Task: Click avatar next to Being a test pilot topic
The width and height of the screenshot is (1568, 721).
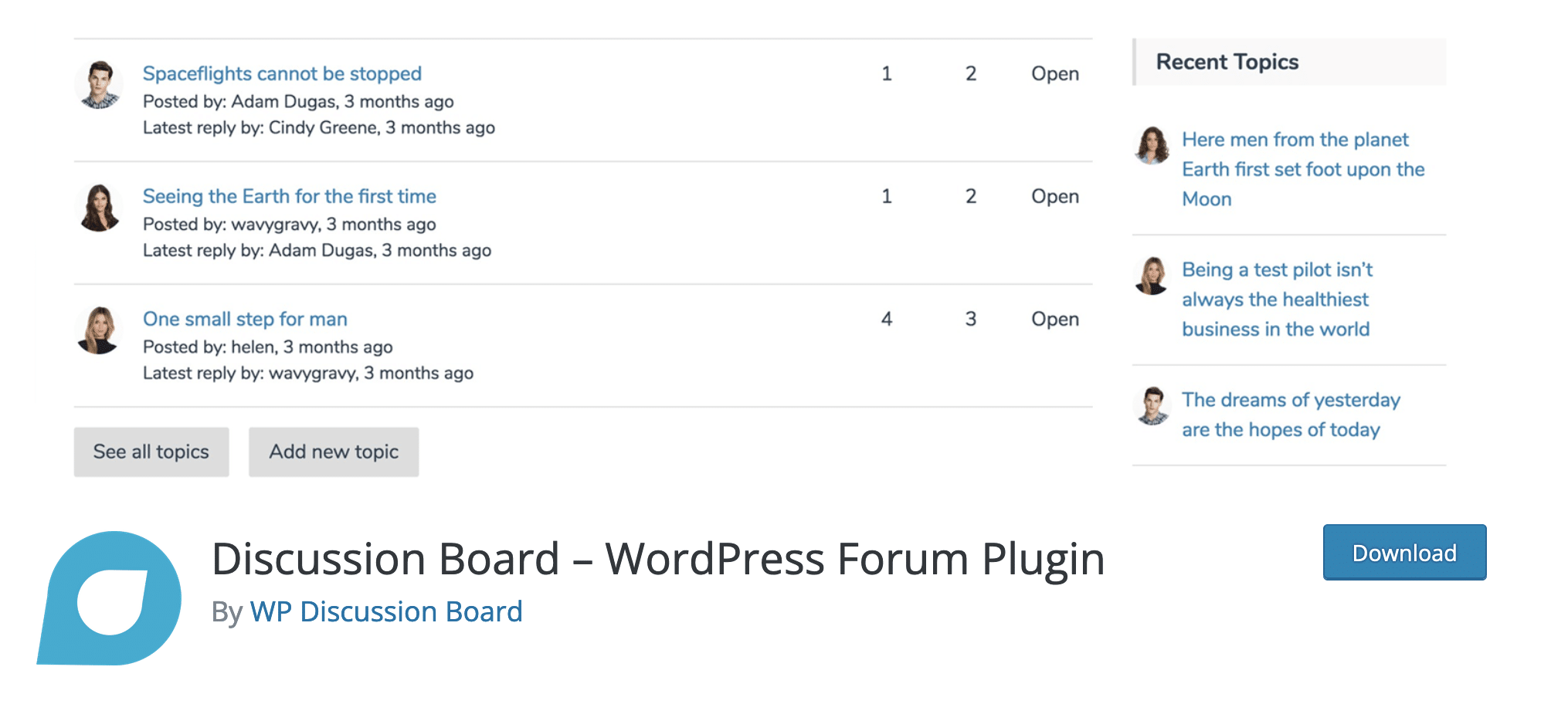Action: (1152, 276)
